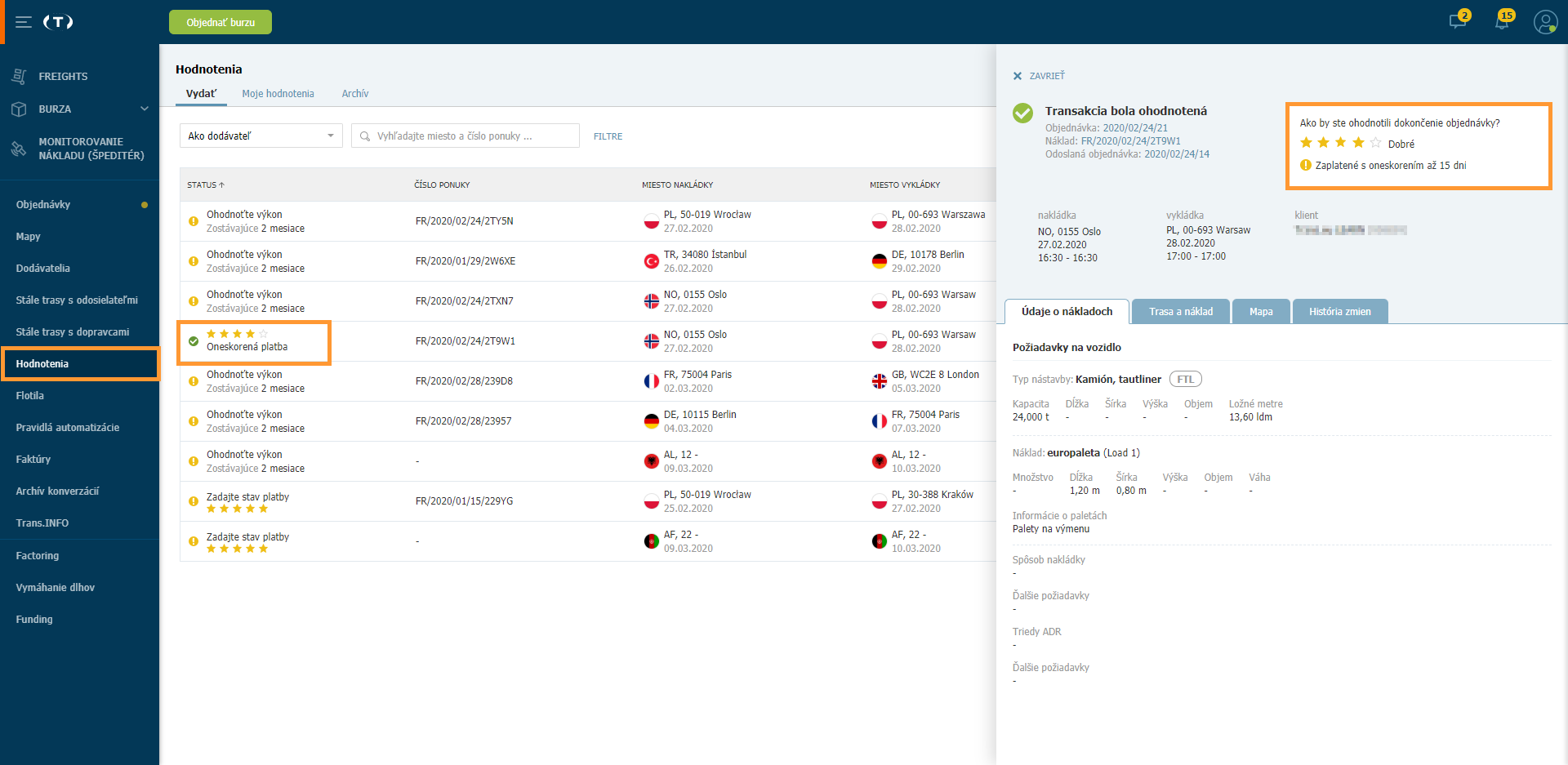Click the Objednať burzu button
1568x765 pixels.
[x=220, y=22]
